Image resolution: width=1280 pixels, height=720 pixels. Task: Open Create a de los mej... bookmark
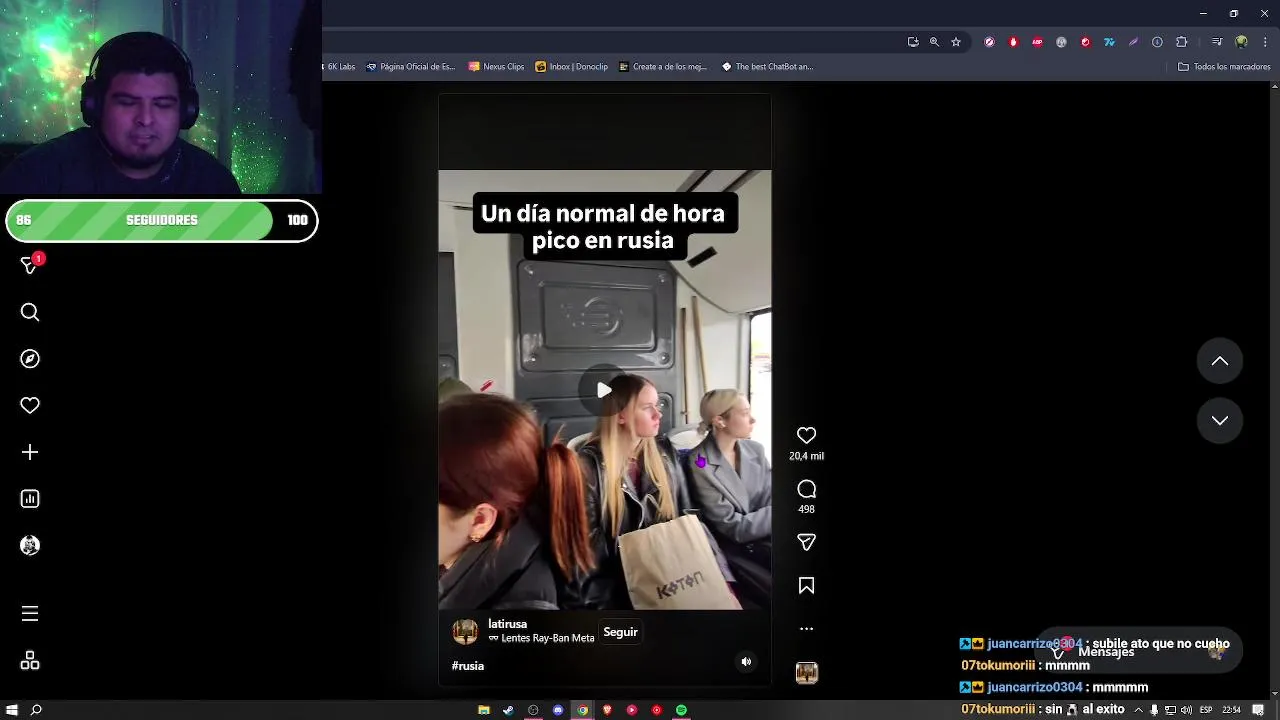662,67
